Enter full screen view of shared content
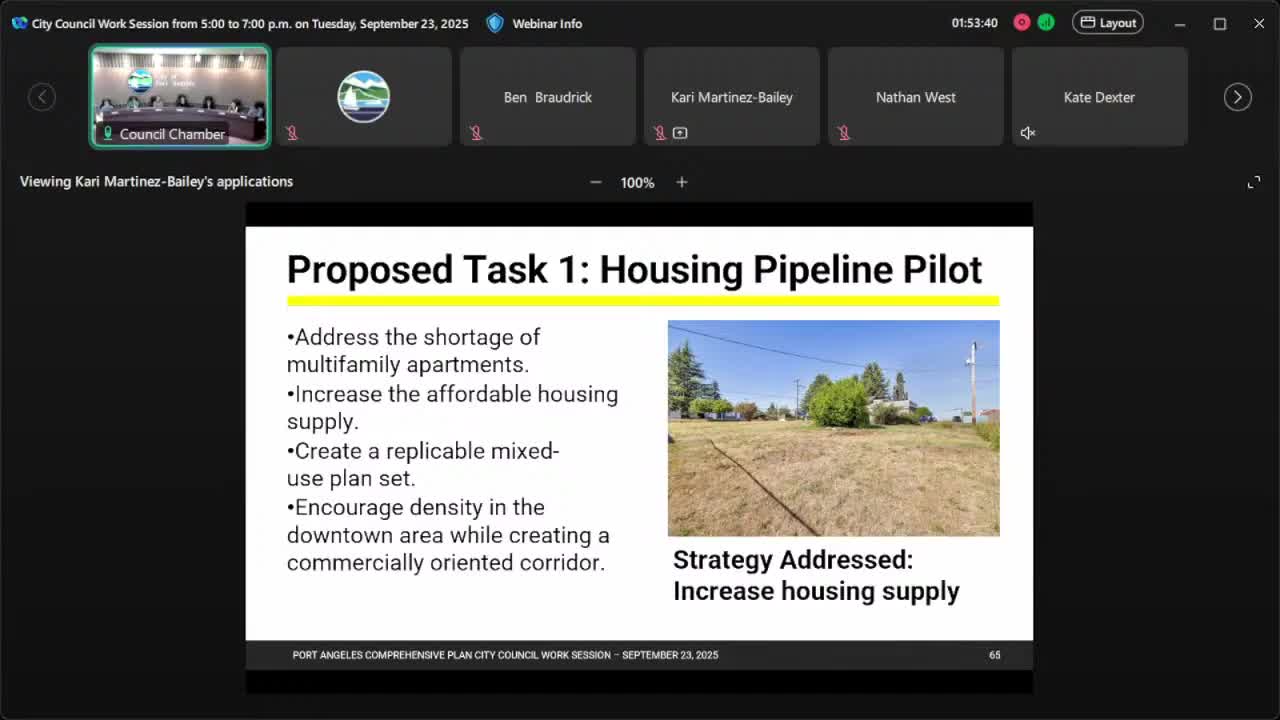This screenshot has height=720, width=1280. tap(1254, 182)
